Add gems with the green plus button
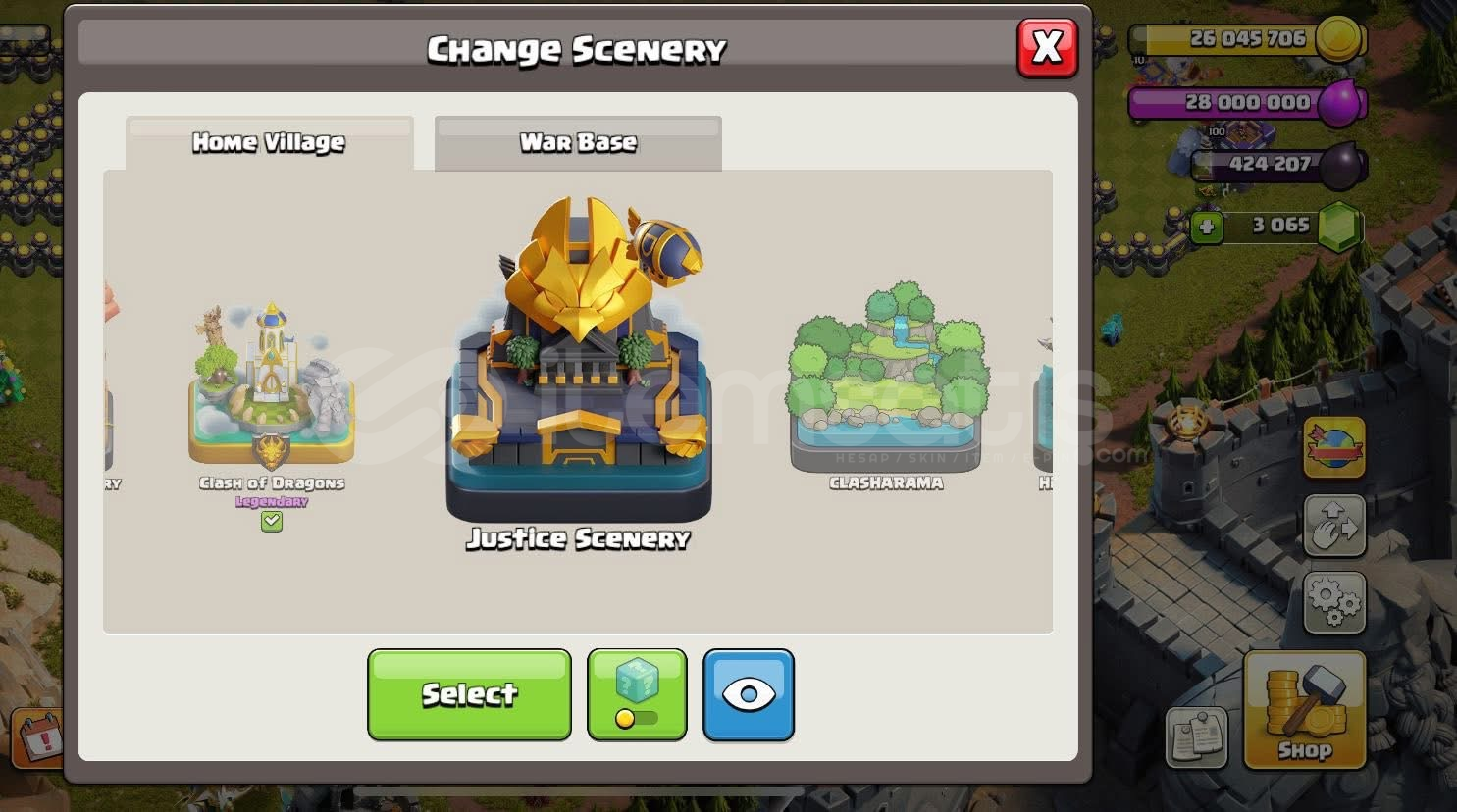 click(1207, 228)
